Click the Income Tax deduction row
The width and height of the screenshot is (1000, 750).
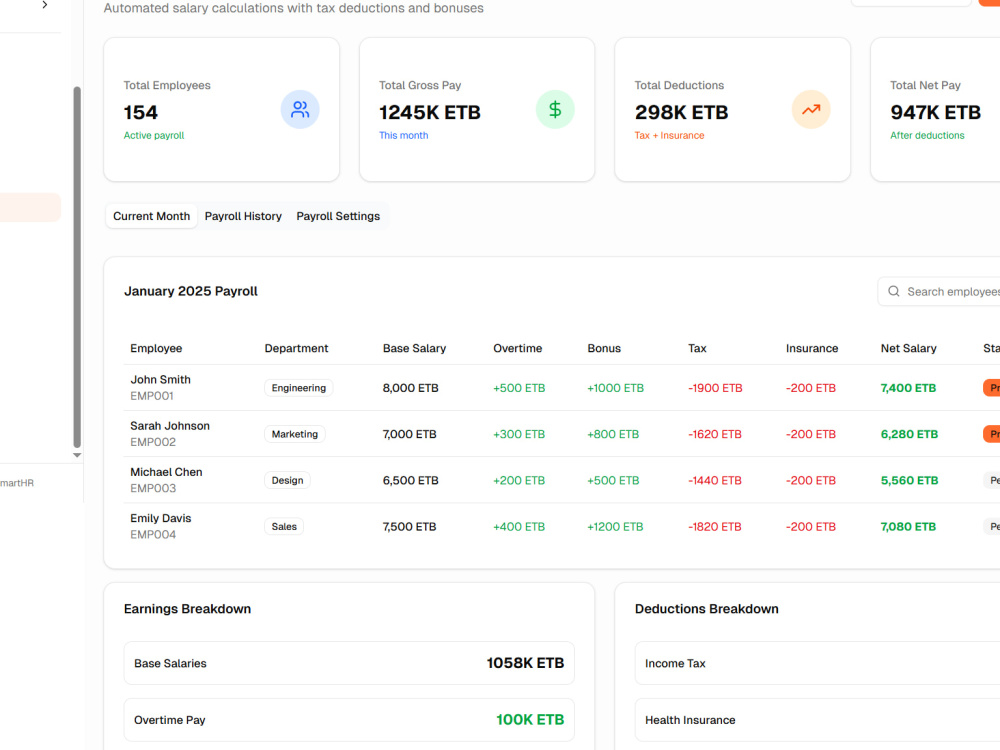click(818, 663)
